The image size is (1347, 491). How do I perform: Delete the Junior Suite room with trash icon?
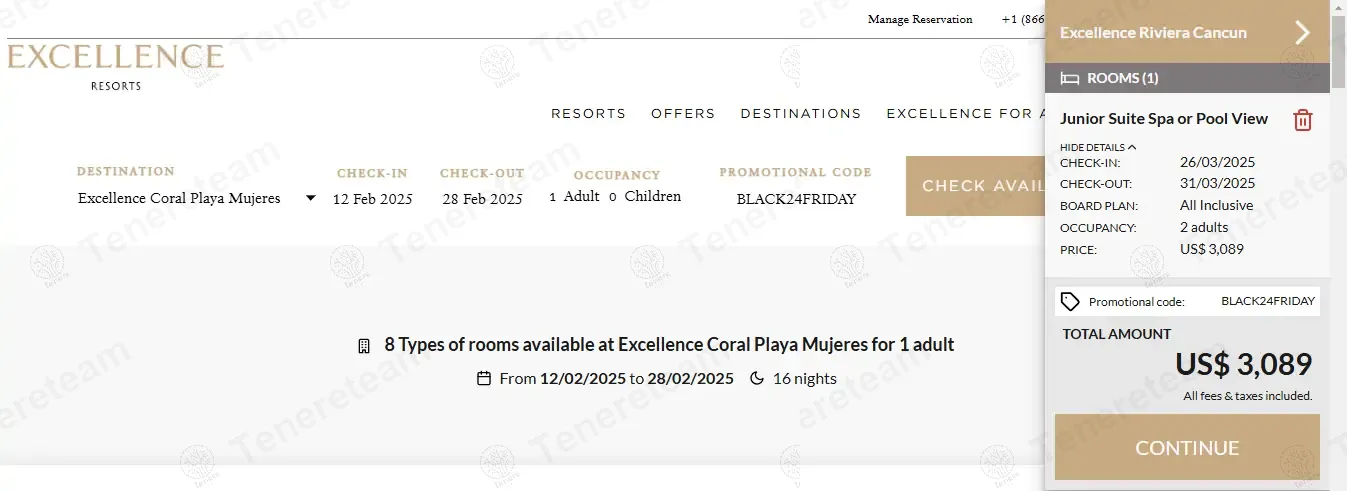(1302, 120)
